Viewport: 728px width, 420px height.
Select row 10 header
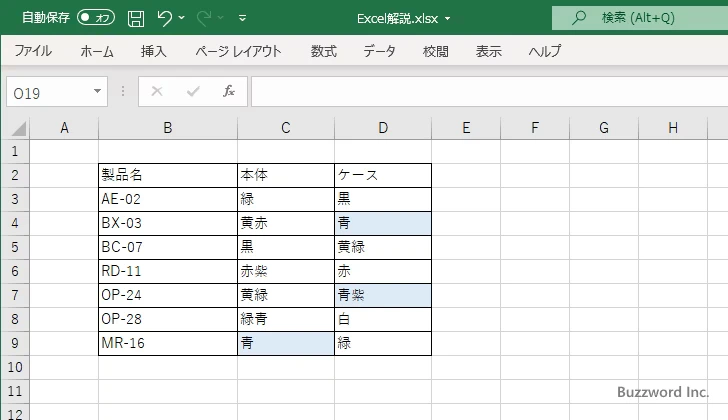tap(15, 368)
